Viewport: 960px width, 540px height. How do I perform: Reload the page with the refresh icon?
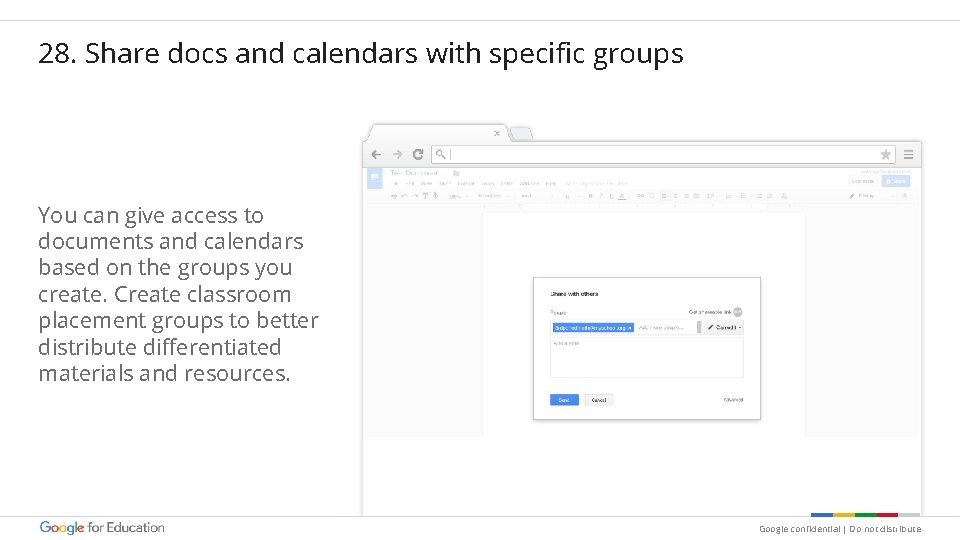(418, 155)
